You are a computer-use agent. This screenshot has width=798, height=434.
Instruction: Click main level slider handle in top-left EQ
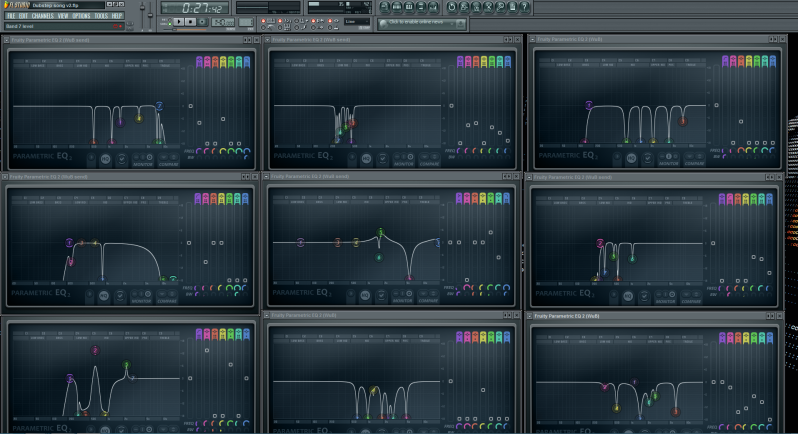pyautogui.click(x=191, y=106)
